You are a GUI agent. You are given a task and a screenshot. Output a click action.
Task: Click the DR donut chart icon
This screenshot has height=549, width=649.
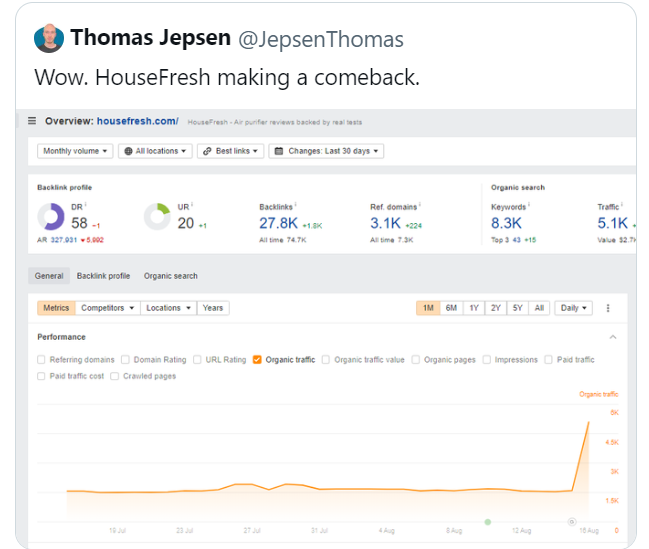[x=51, y=216]
